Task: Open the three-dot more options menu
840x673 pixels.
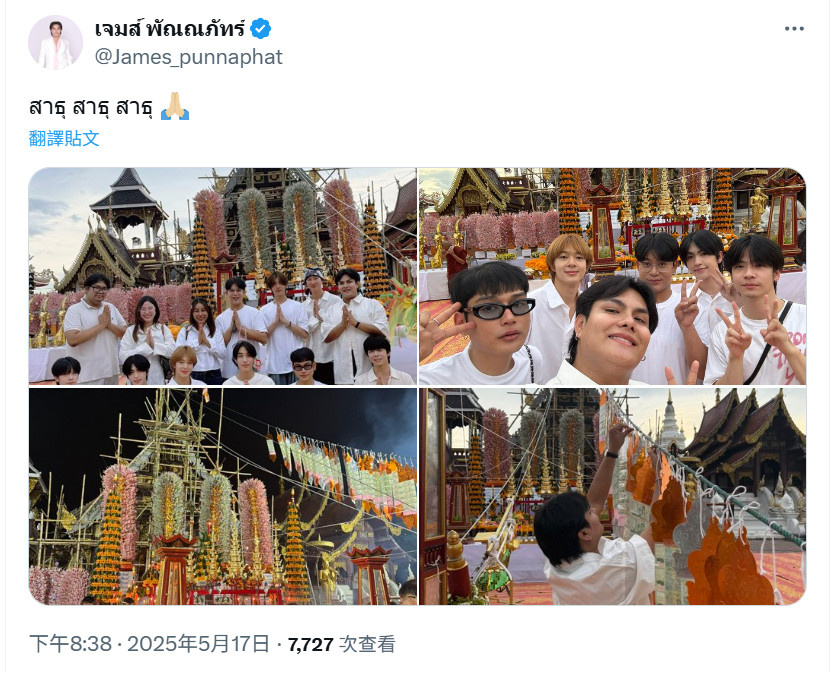Action: [794, 29]
